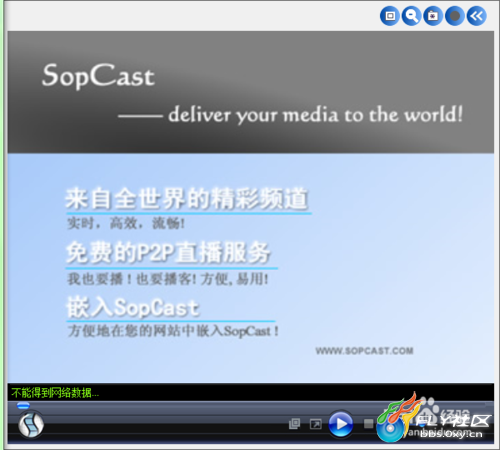The width and height of the screenshot is (500, 450).
Task: Click the 嵌入SopCast heading link
Action: pyautogui.click(x=133, y=307)
